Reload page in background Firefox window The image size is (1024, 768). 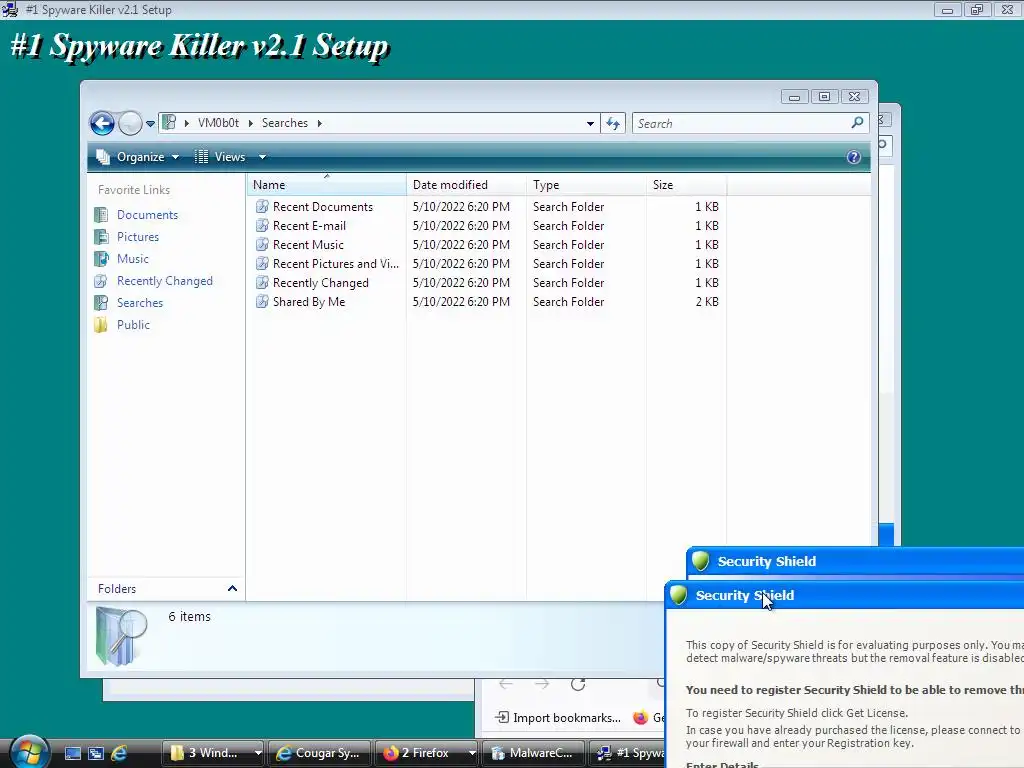coord(578,684)
